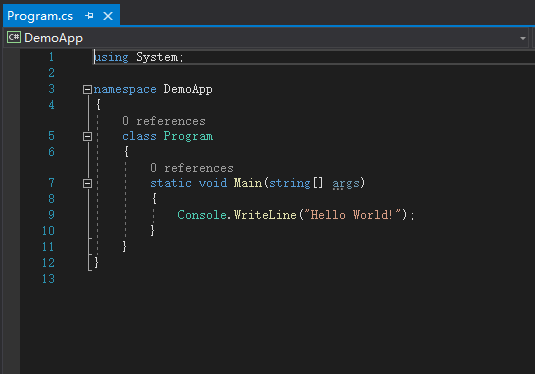This screenshot has width=535, height=374.
Task: Click 'WriteLine' on line 9
Action: 265,215
